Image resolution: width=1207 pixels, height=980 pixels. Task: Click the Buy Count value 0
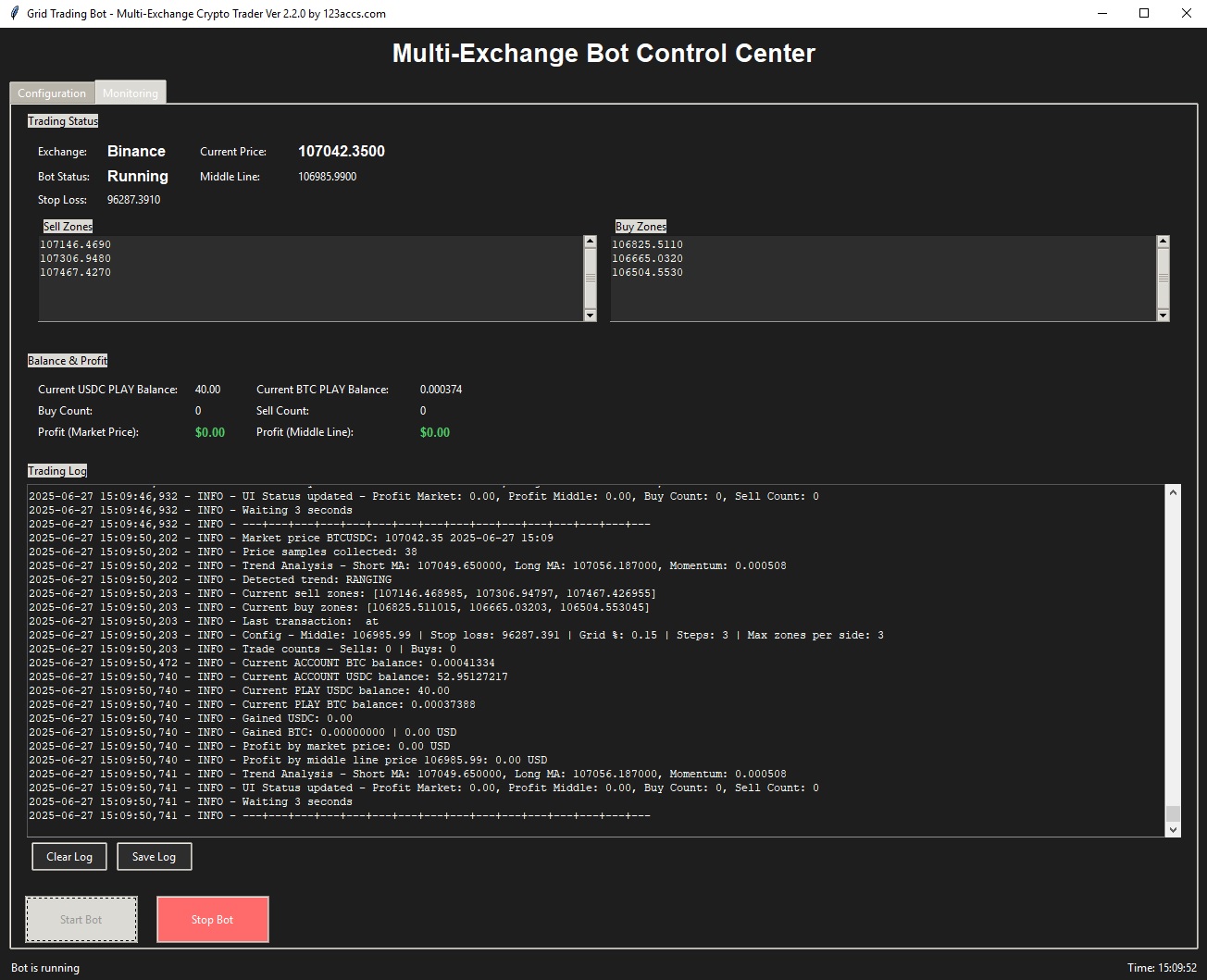point(198,410)
